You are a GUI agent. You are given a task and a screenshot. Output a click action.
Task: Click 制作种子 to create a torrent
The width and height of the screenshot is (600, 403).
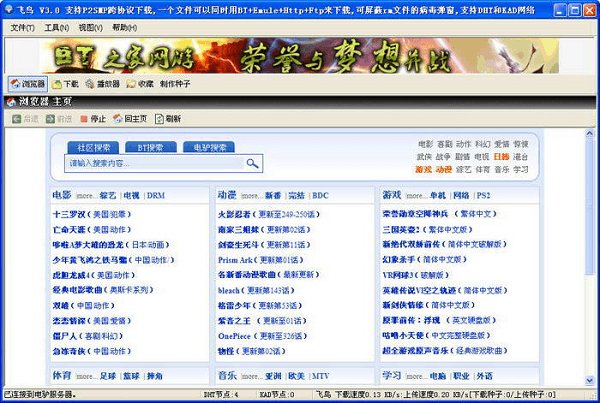175,84
